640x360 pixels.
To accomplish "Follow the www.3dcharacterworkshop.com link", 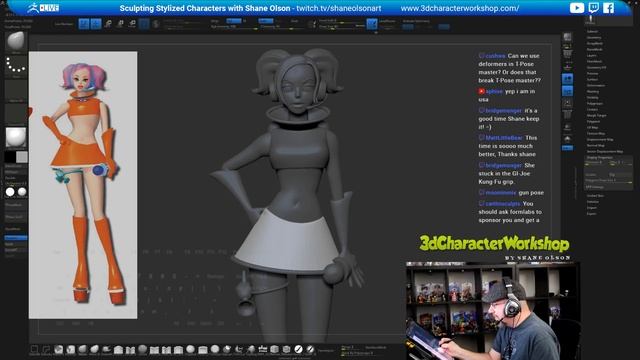I will tap(460, 8).
